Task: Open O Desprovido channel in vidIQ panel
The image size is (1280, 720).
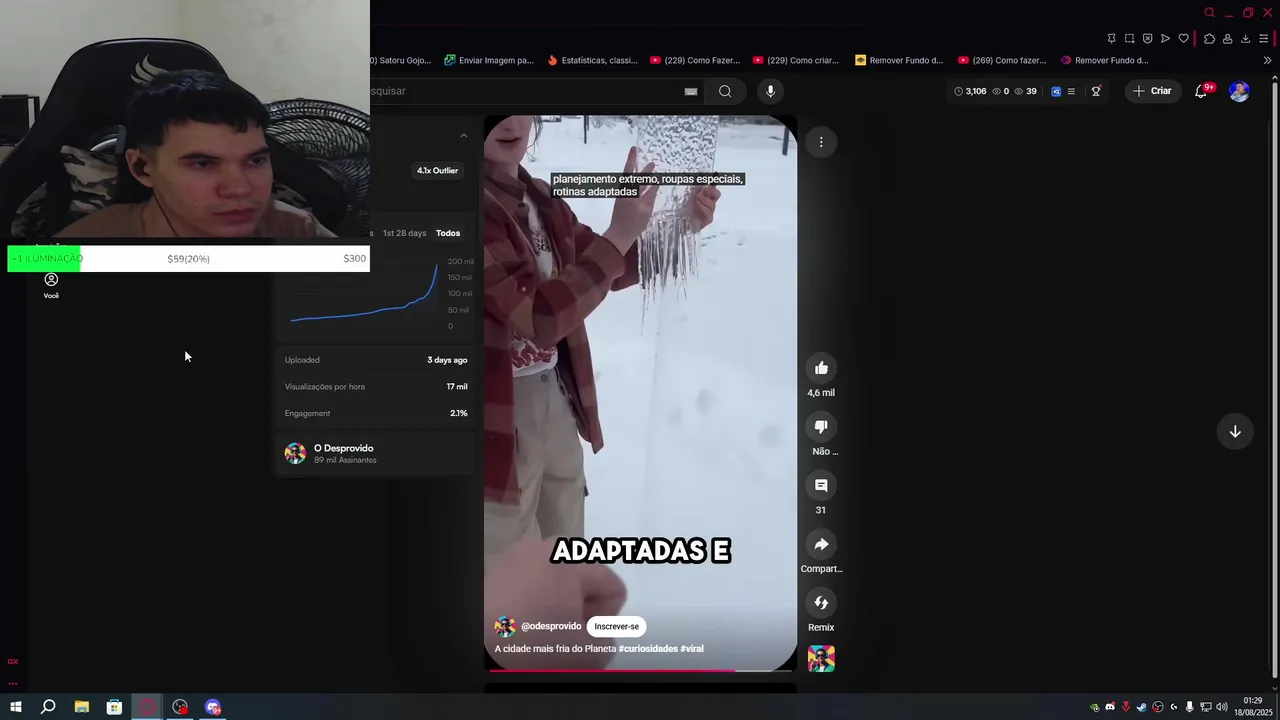Action: point(343,448)
